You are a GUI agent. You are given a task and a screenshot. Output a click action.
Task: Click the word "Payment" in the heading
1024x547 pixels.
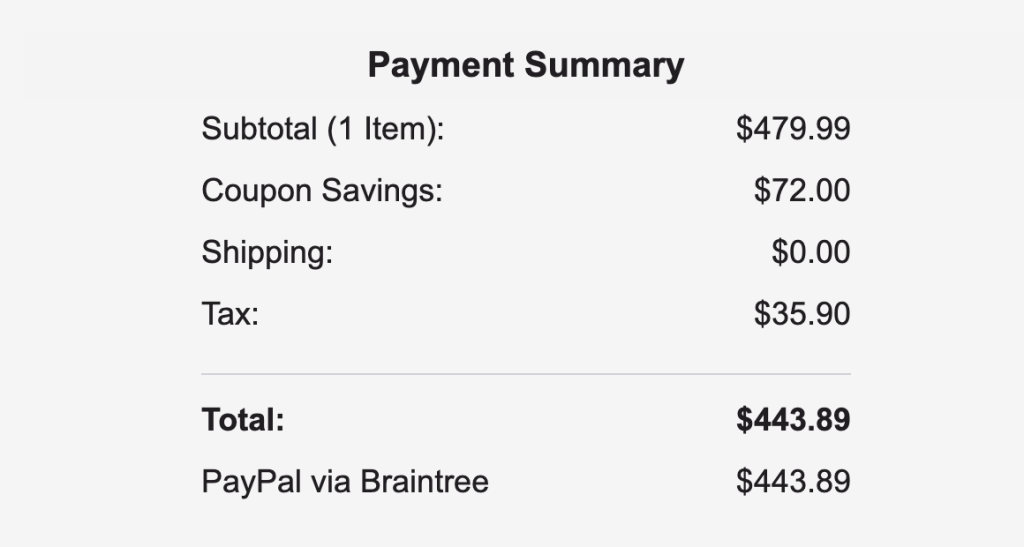click(441, 66)
